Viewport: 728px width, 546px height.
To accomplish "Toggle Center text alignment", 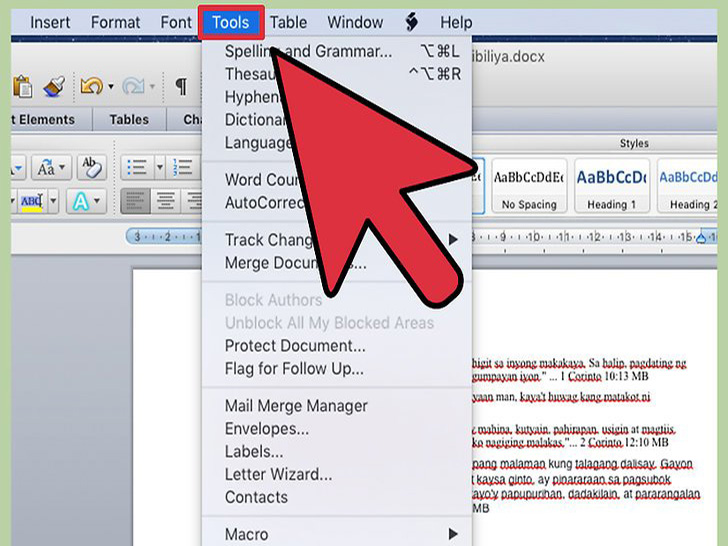I will [165, 202].
